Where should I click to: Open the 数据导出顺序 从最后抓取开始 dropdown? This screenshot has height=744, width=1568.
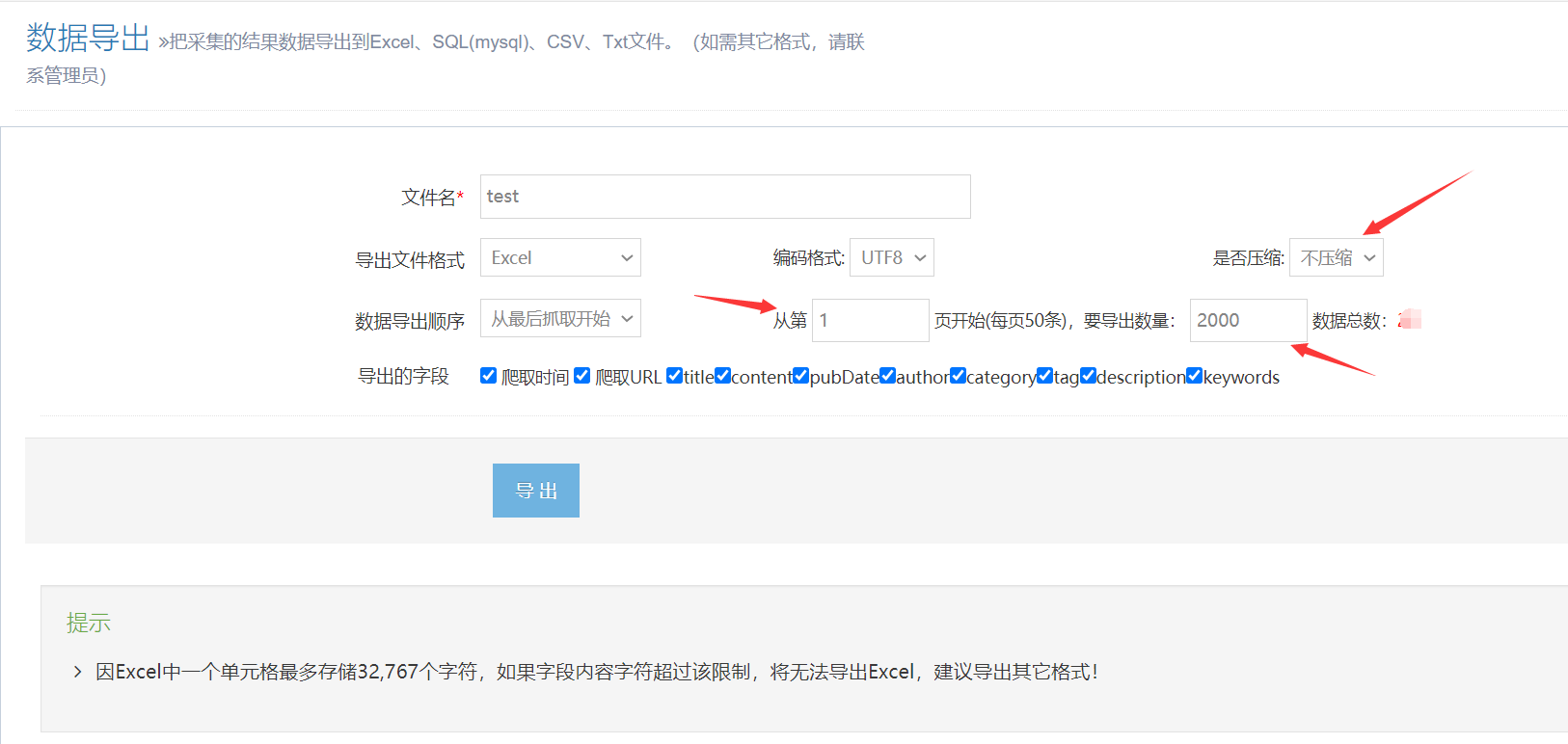[560, 318]
